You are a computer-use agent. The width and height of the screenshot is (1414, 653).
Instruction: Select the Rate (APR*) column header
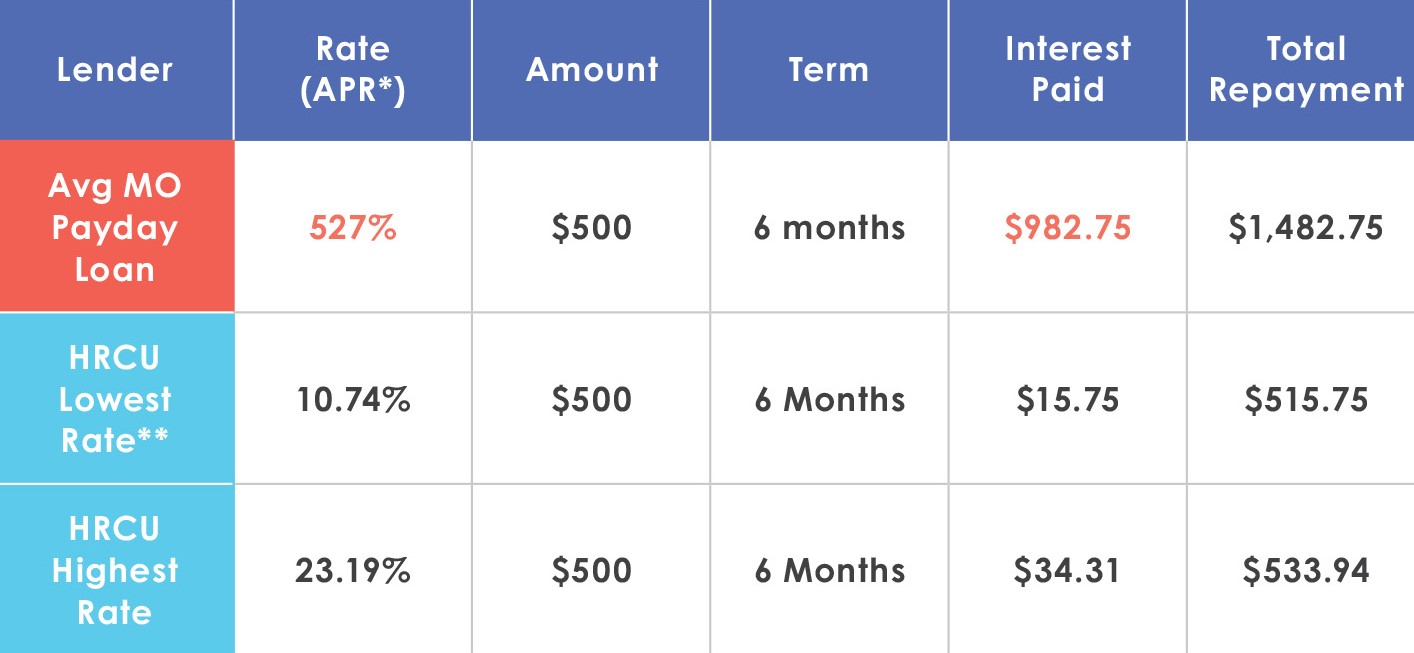353,70
